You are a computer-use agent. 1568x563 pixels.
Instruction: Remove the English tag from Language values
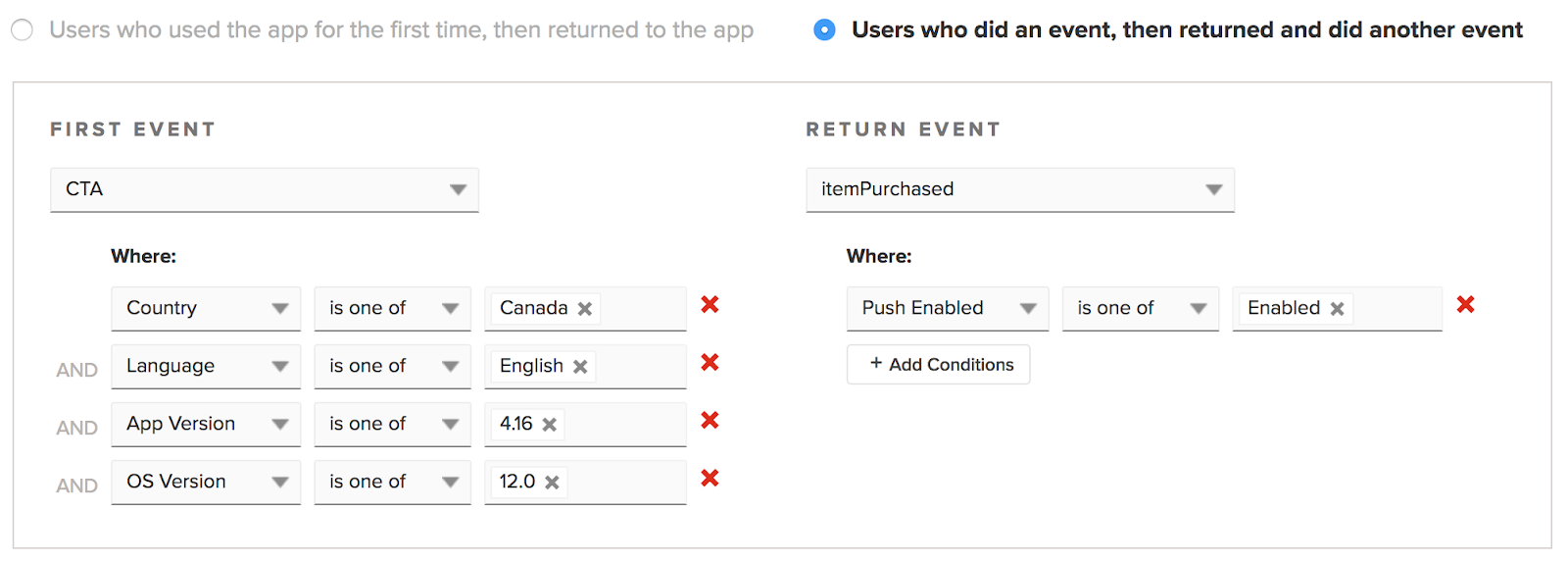tap(580, 367)
